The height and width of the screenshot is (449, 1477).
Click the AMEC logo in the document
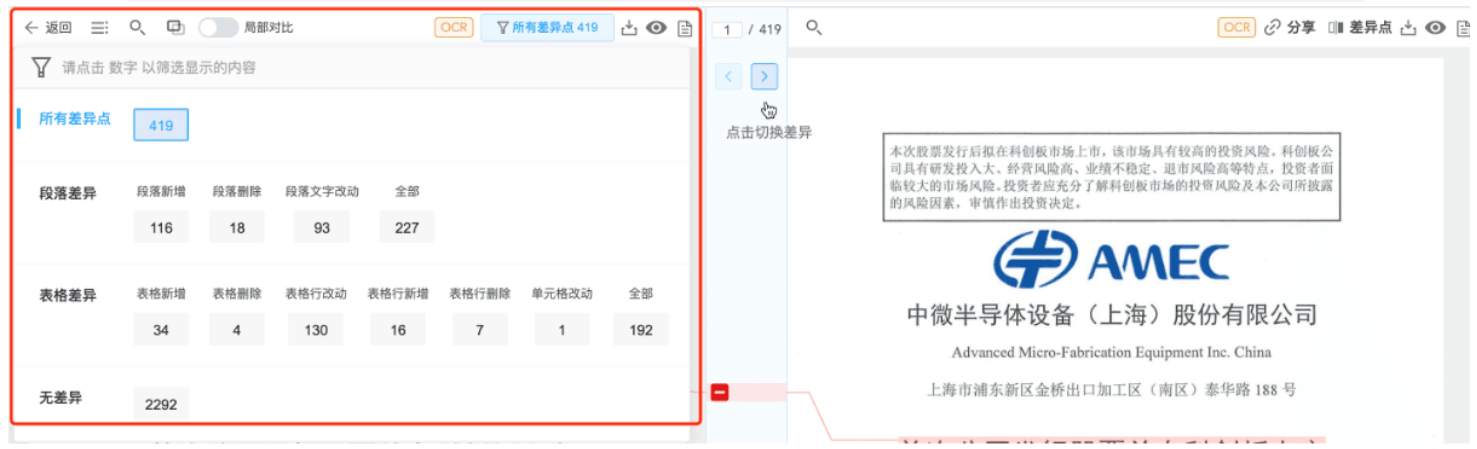coord(1111,261)
